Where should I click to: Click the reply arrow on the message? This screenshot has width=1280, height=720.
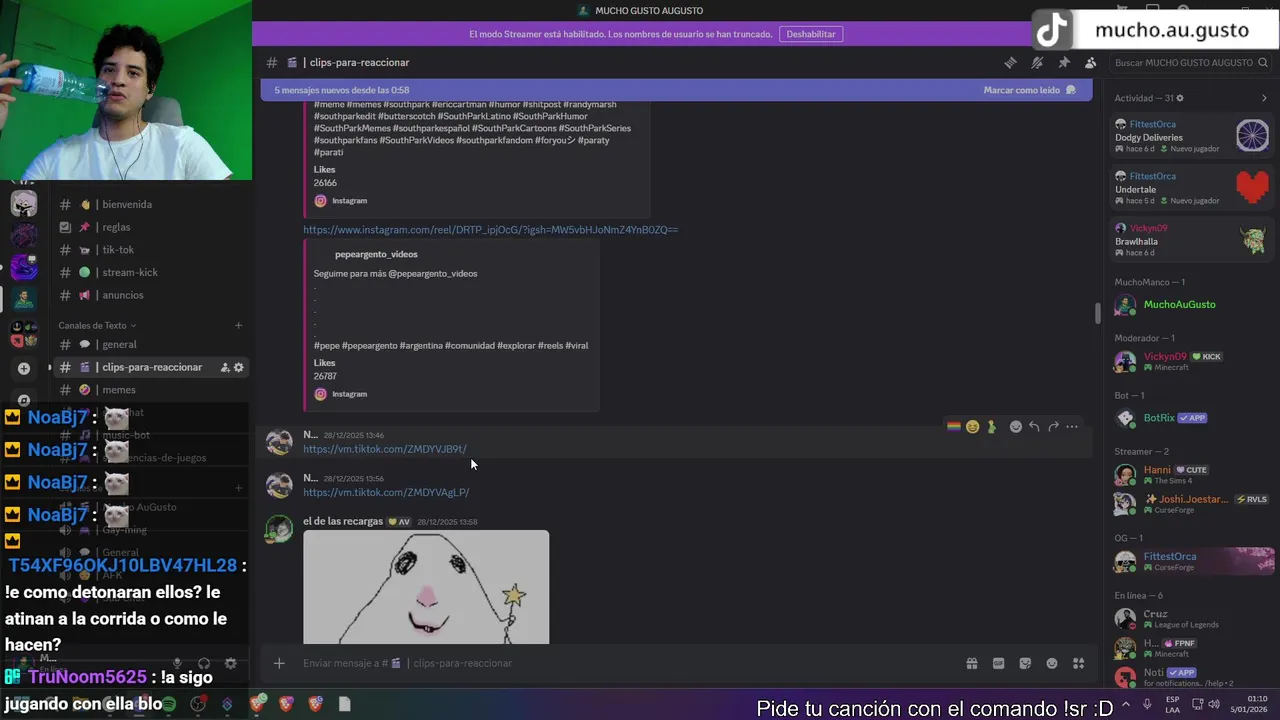pyautogui.click(x=1034, y=426)
